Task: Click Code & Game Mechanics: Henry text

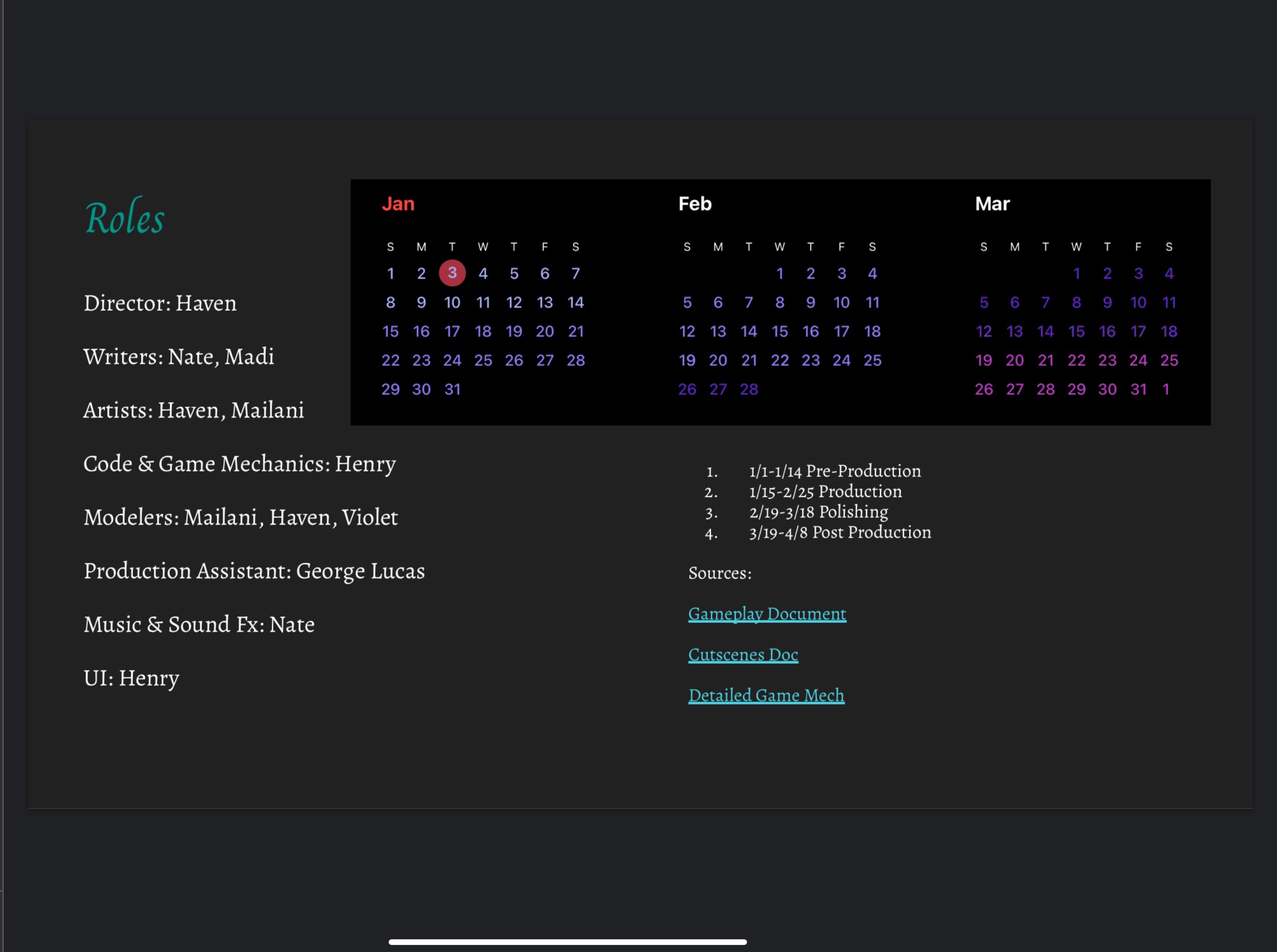Action: (x=240, y=464)
